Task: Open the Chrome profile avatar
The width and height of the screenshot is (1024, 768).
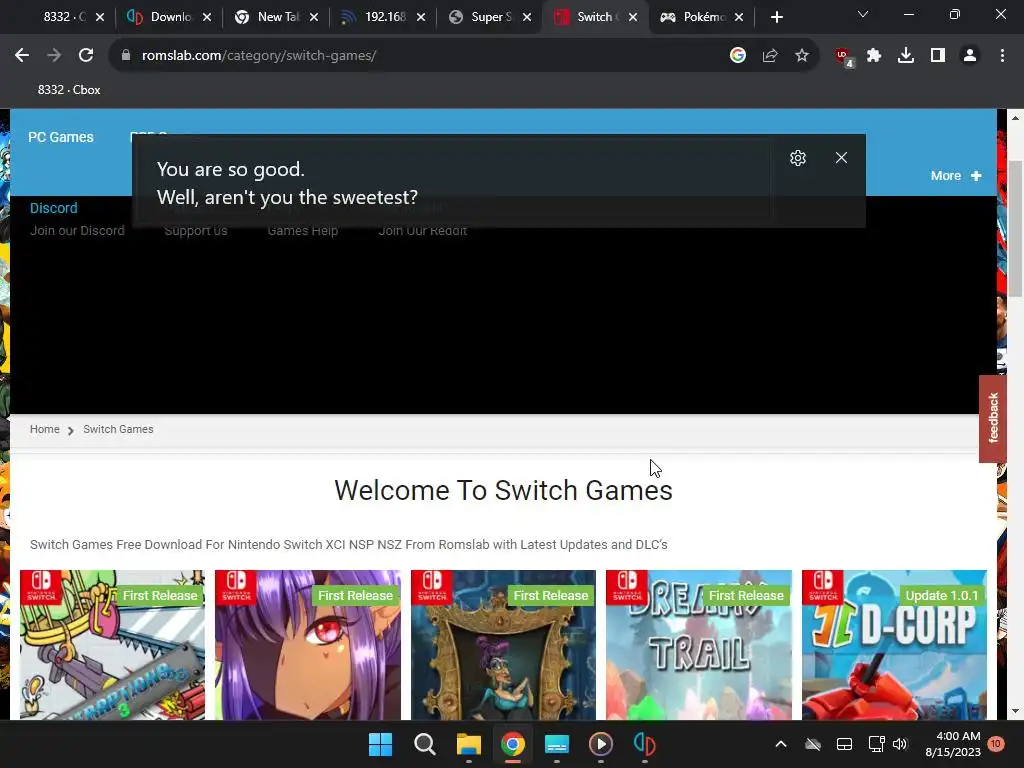Action: (970, 56)
